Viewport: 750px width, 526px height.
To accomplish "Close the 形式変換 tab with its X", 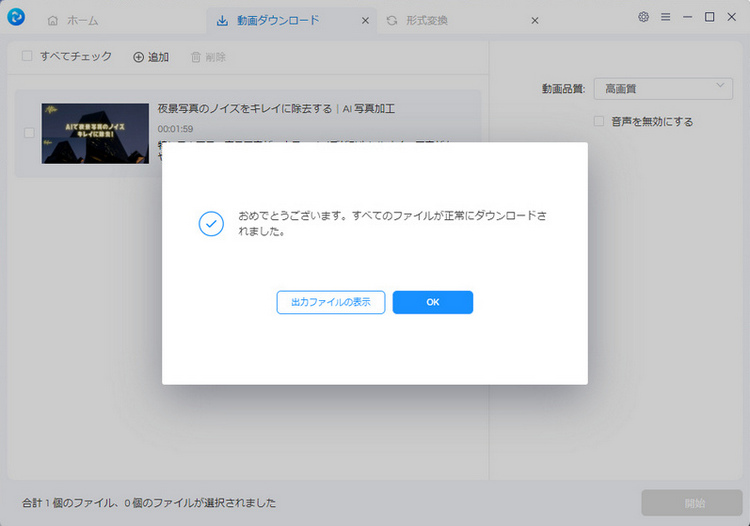I will [x=534, y=20].
